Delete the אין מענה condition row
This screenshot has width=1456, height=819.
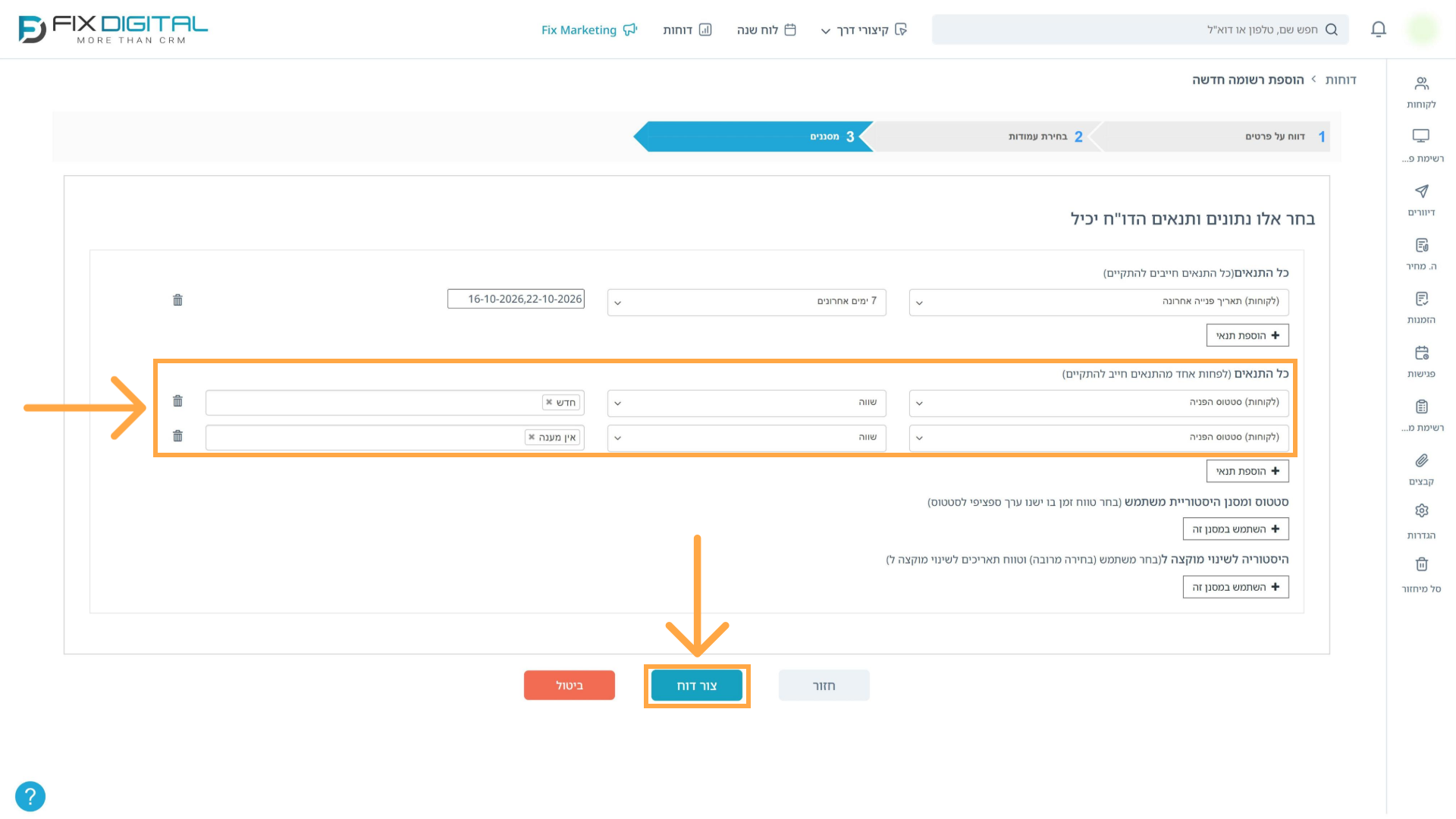pos(177,436)
